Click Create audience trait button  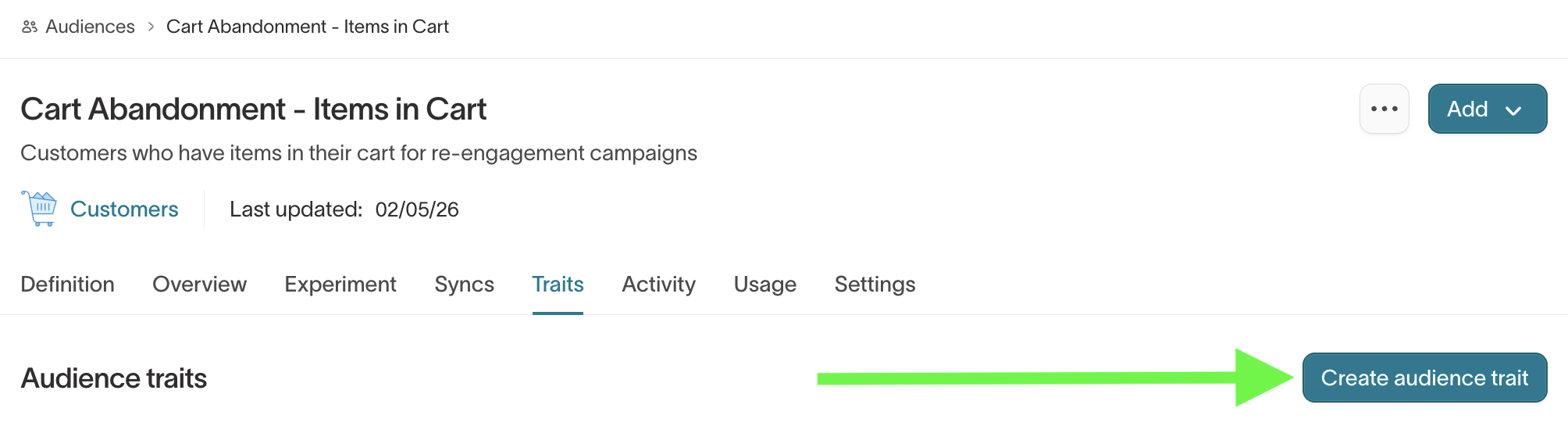[x=1425, y=378]
